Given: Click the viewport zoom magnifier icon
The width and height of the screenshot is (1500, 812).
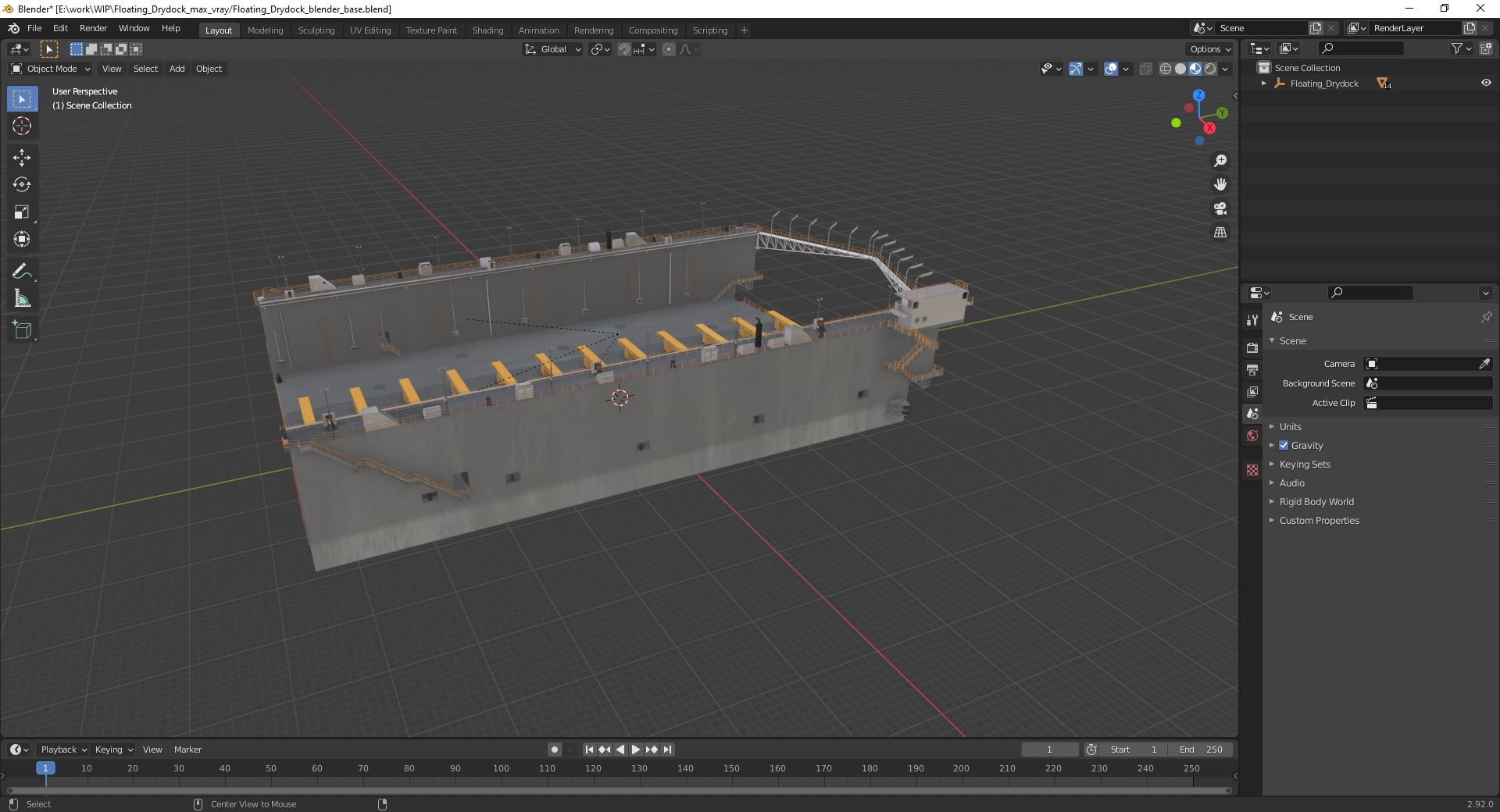Looking at the screenshot, I should [x=1220, y=161].
